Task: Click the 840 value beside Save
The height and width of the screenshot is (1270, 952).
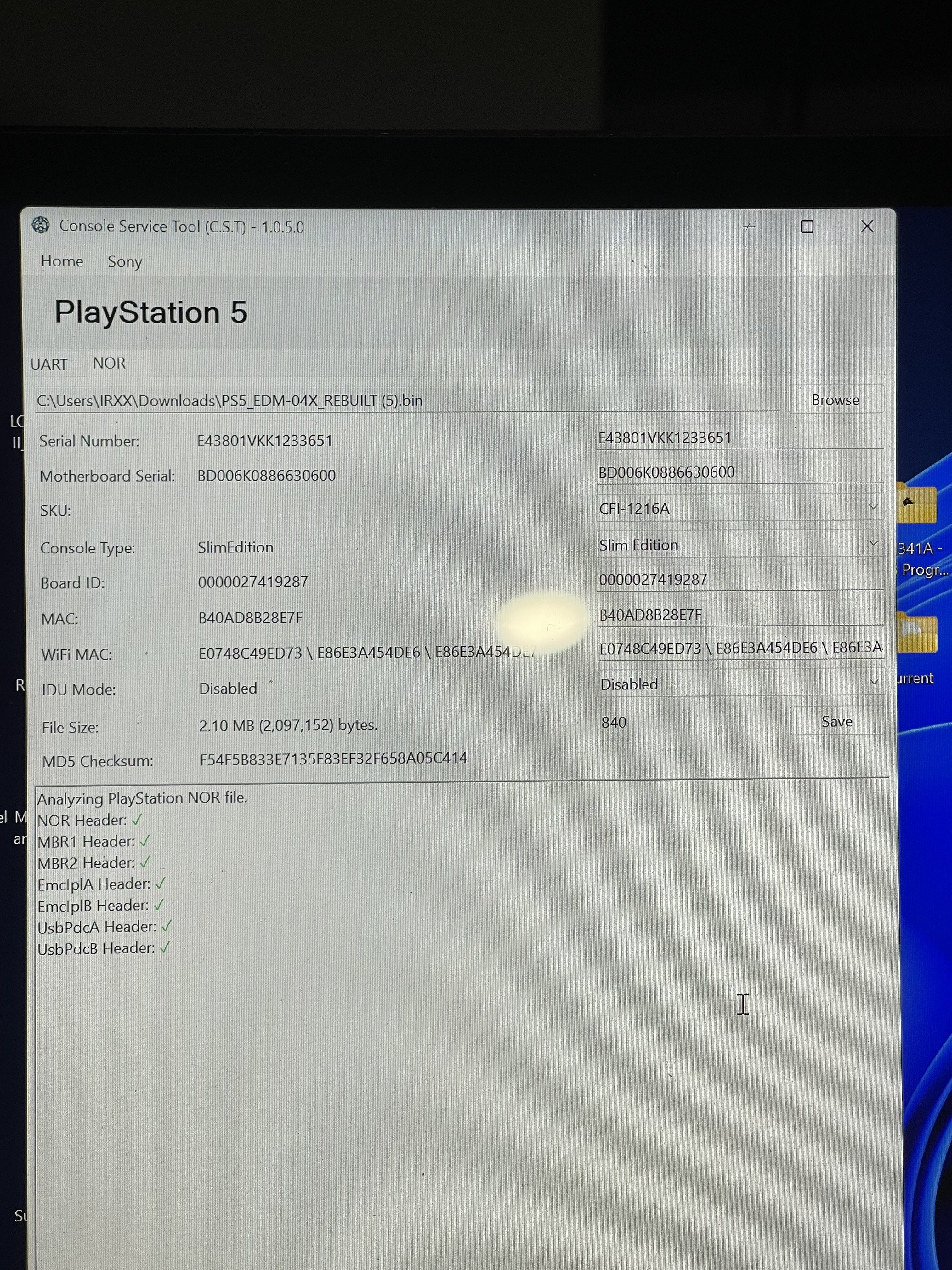Action: (x=614, y=722)
